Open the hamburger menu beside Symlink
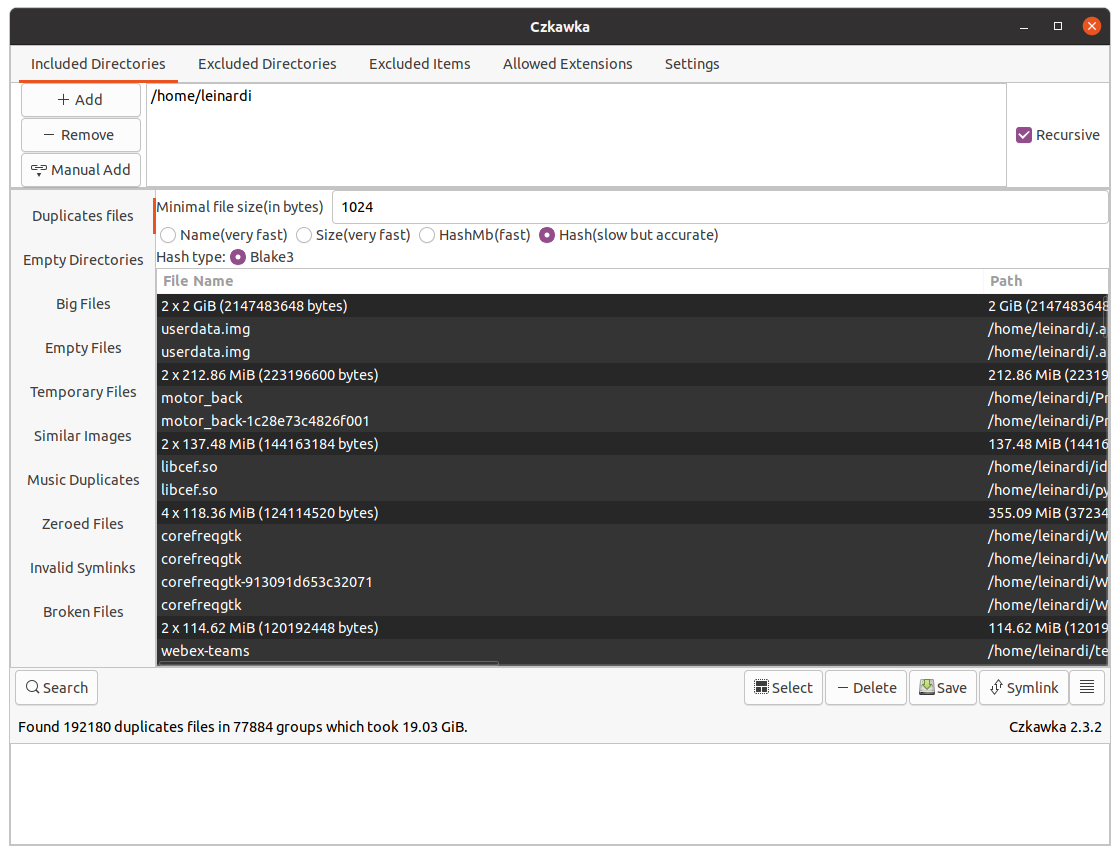This screenshot has height=855, width=1120. click(x=1087, y=687)
